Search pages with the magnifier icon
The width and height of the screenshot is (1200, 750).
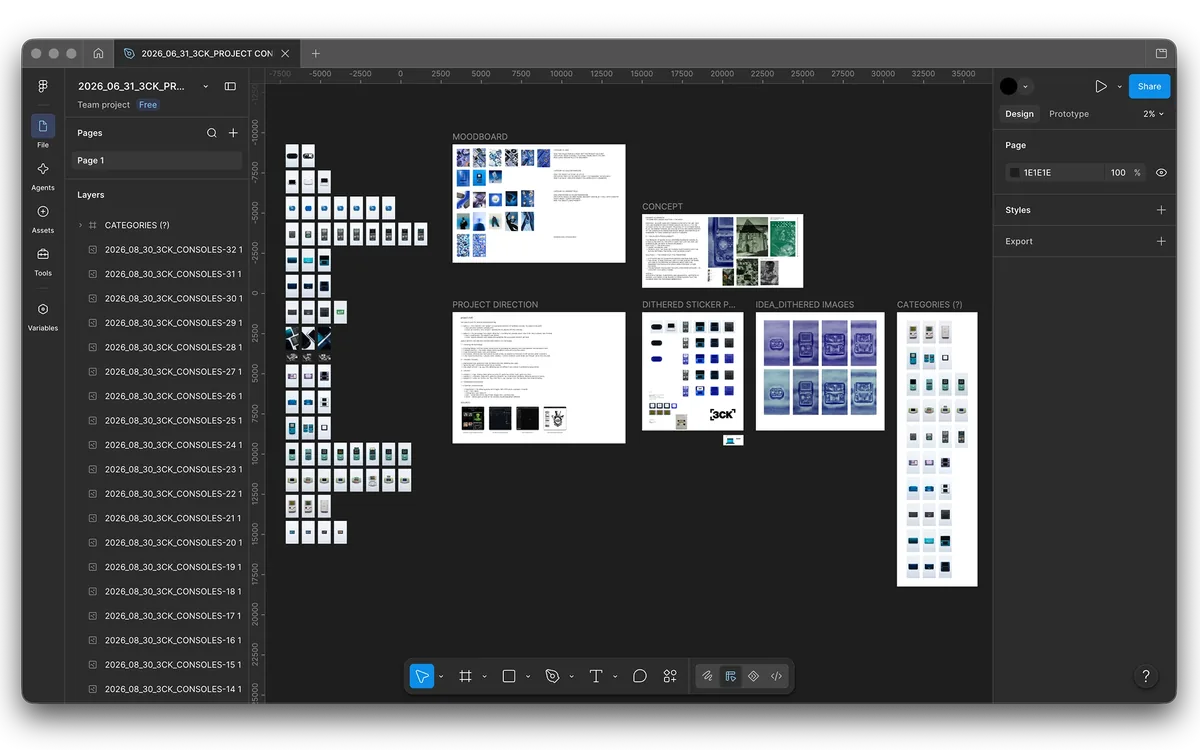pos(212,133)
